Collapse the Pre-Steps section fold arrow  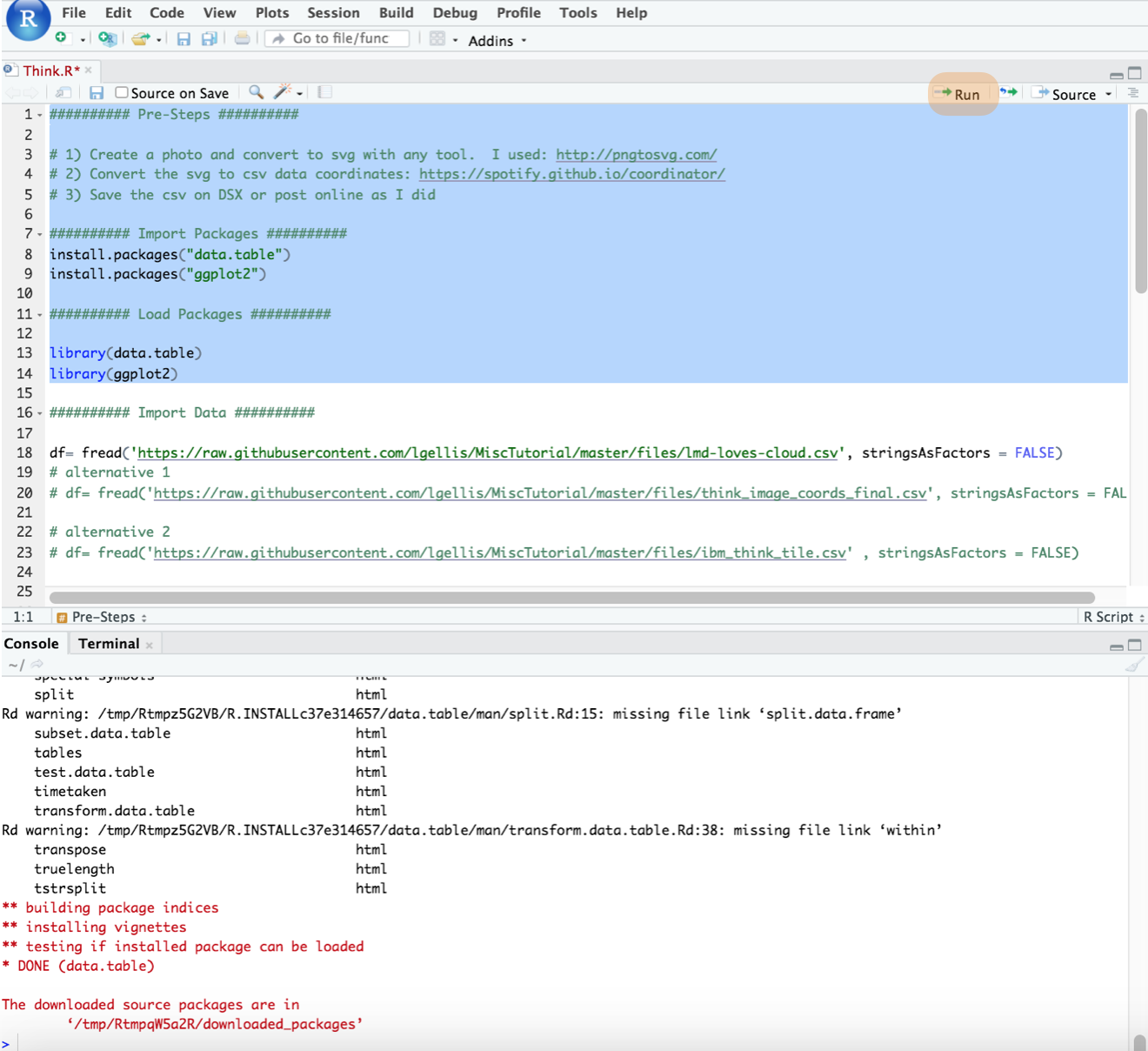click(40, 116)
